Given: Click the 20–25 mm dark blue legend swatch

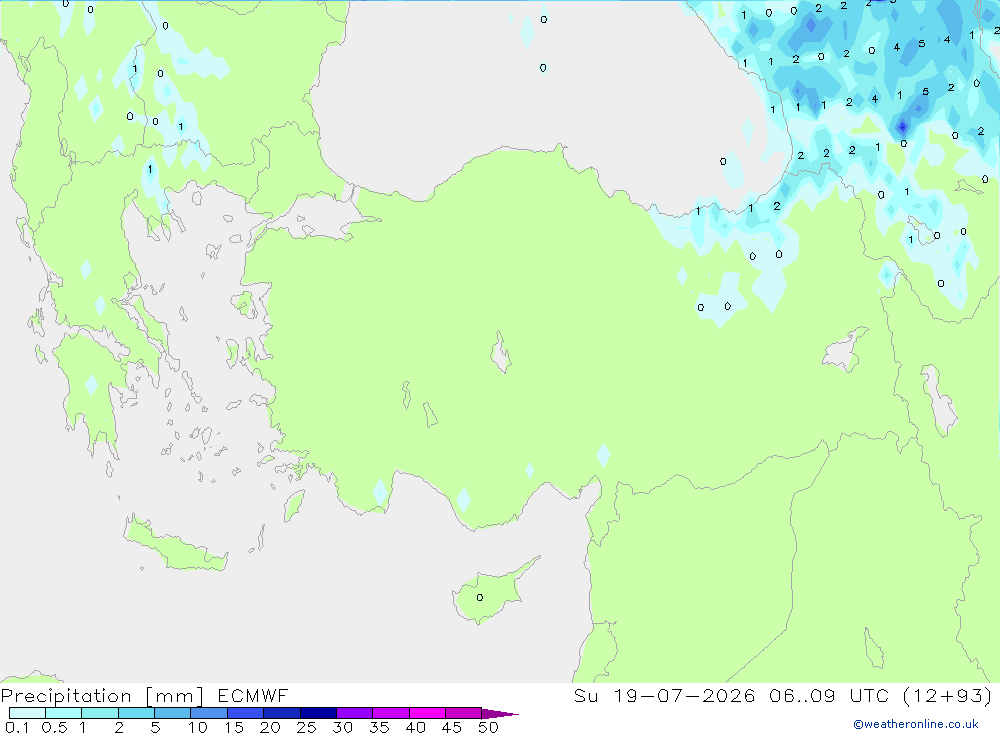Looking at the screenshot, I should pos(282,713).
